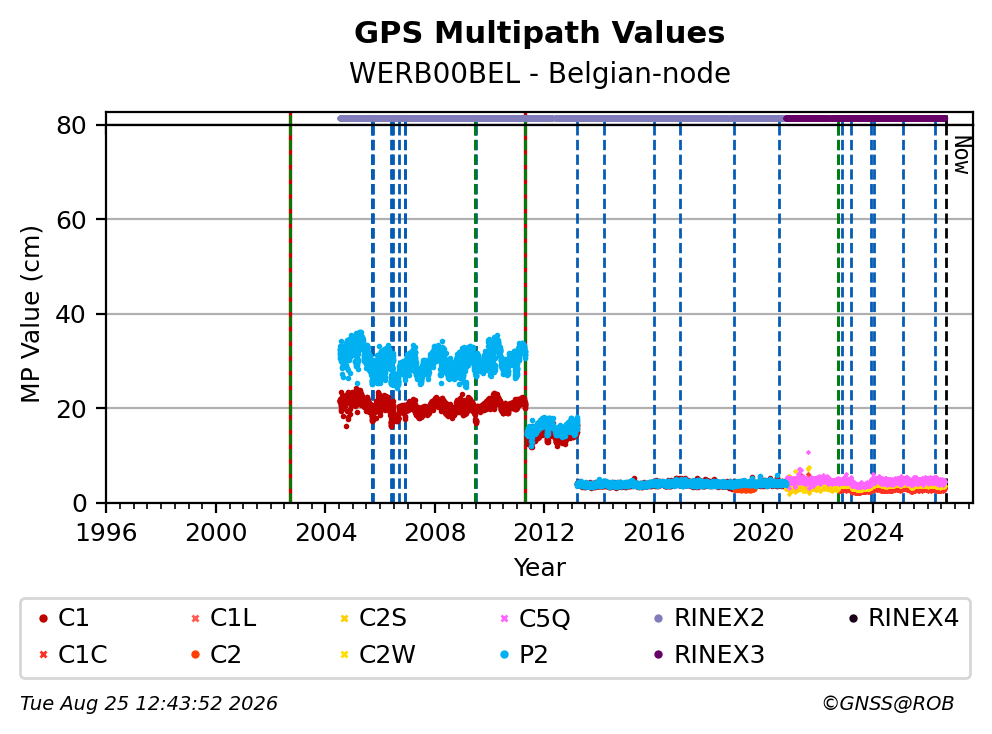This screenshot has width=992, height=734.
Task: Click the GPS Multipath Values title
Action: (540, 32)
